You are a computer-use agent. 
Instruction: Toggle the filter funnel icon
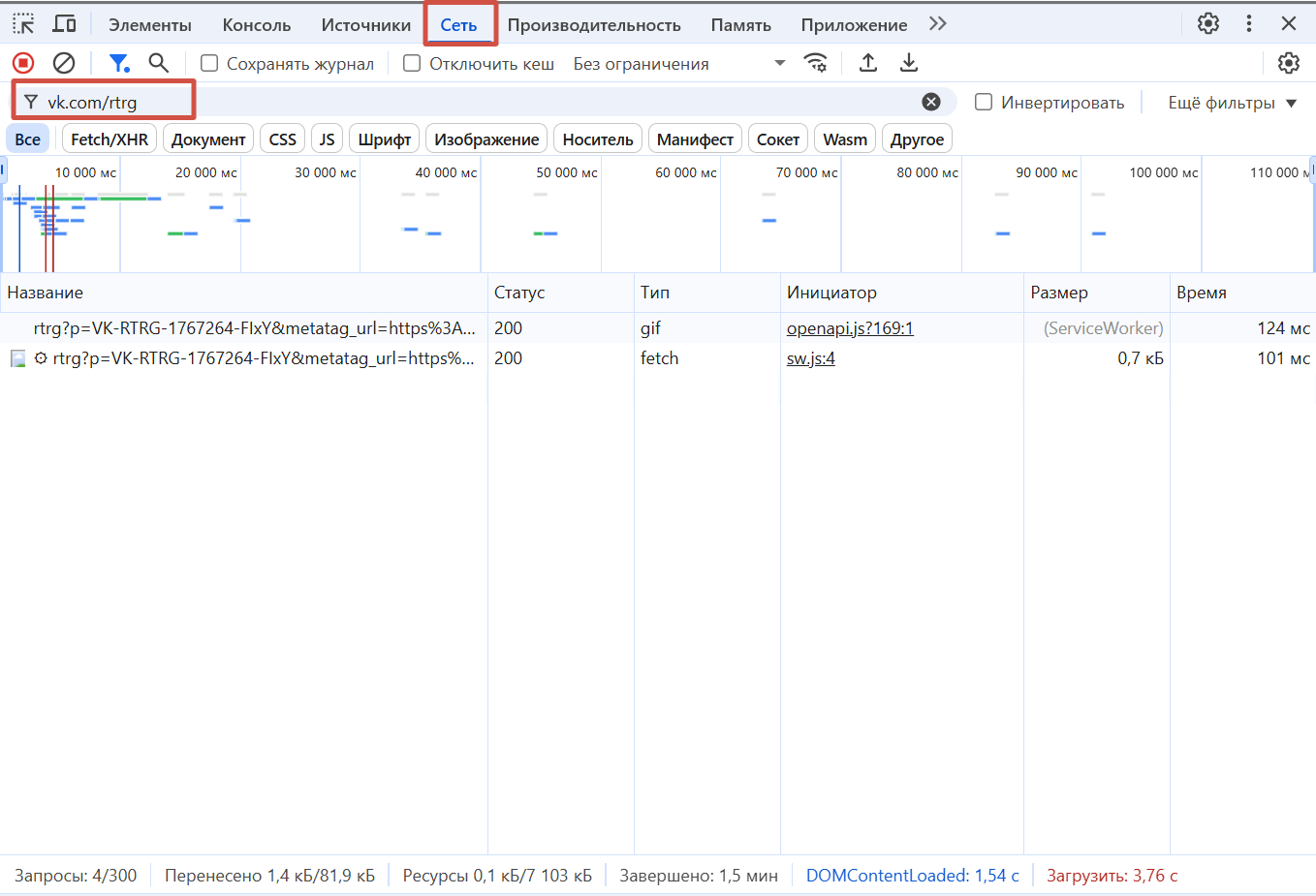coord(118,63)
